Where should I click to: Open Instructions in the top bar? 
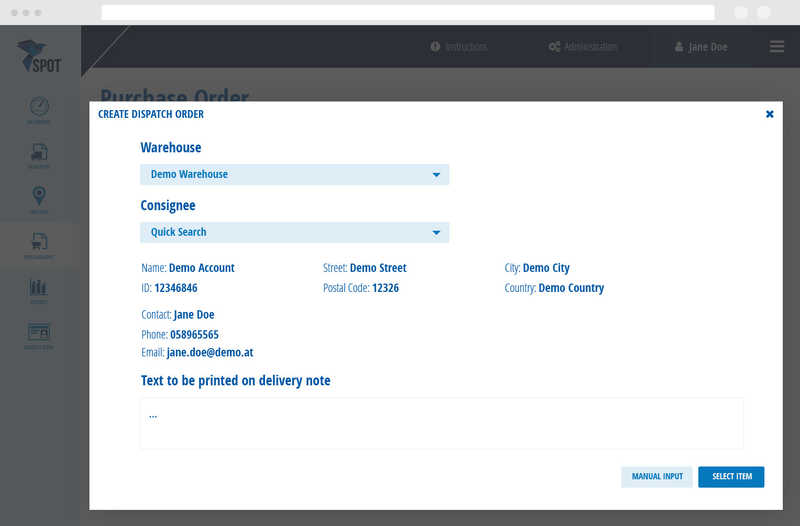pyautogui.click(x=458, y=47)
